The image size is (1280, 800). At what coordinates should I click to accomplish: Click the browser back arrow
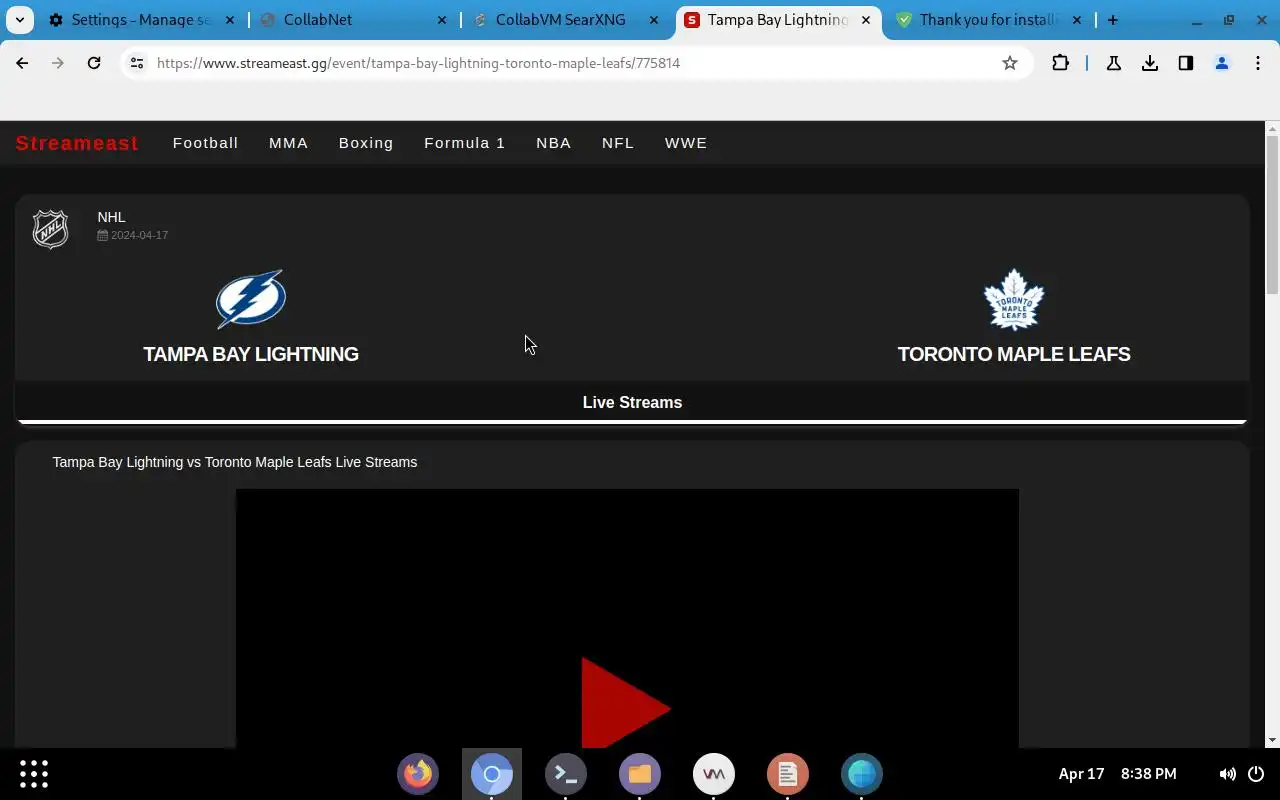(22, 63)
